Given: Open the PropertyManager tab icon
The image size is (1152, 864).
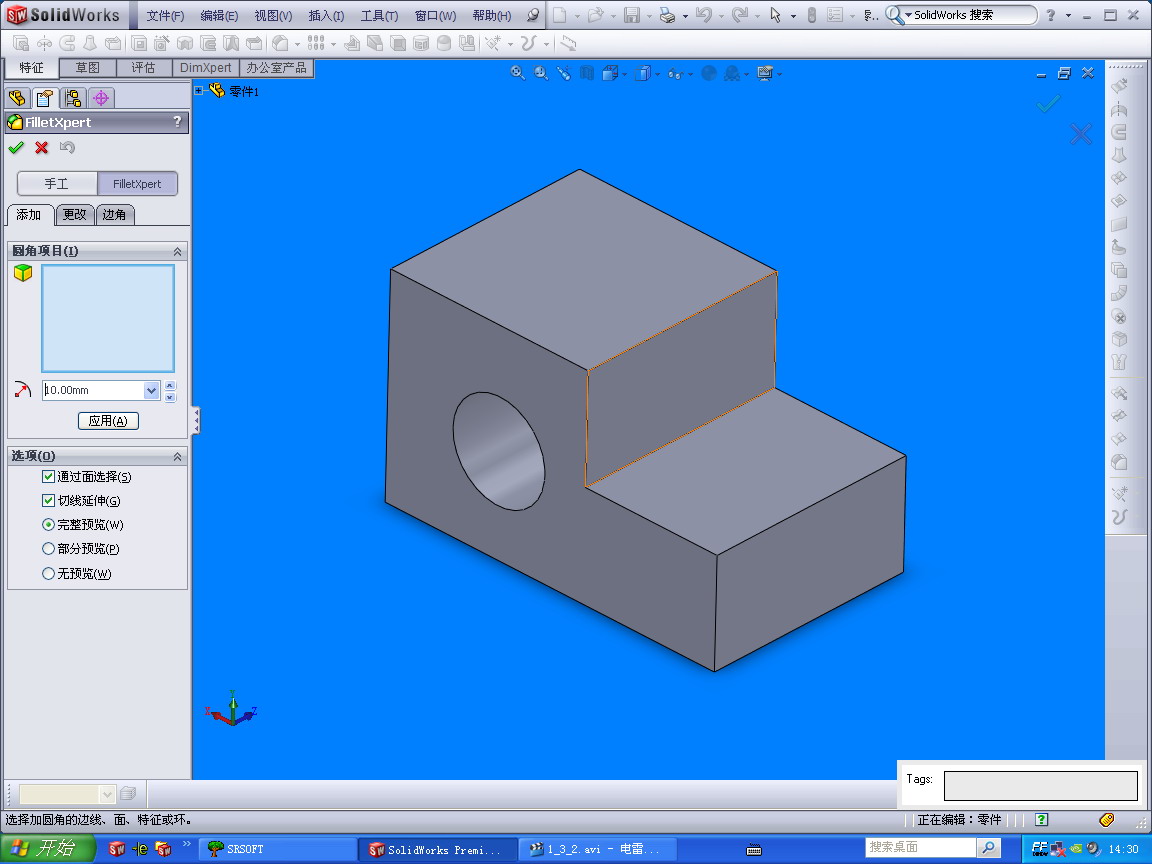Looking at the screenshot, I should pyautogui.click(x=45, y=98).
